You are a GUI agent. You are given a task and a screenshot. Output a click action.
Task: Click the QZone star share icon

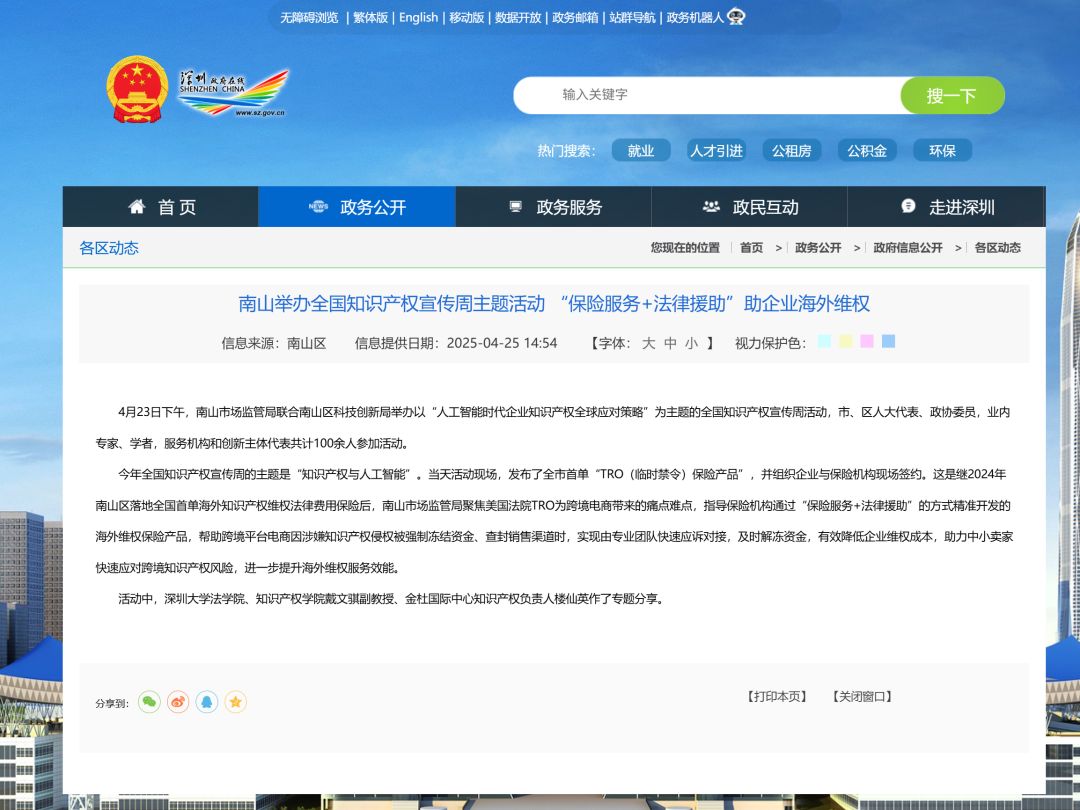tap(236, 702)
